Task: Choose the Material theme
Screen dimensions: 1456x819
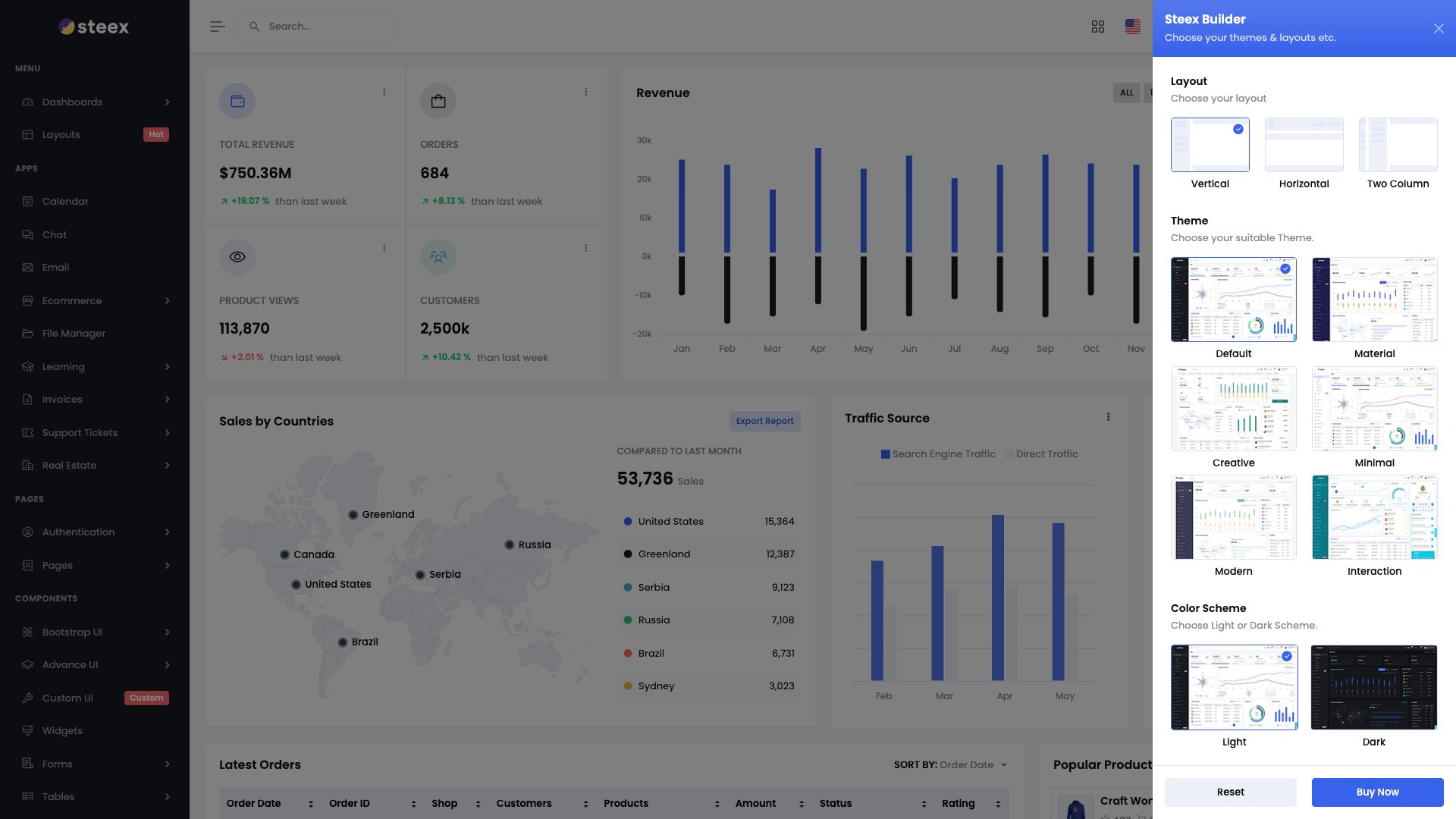Action: 1374,299
